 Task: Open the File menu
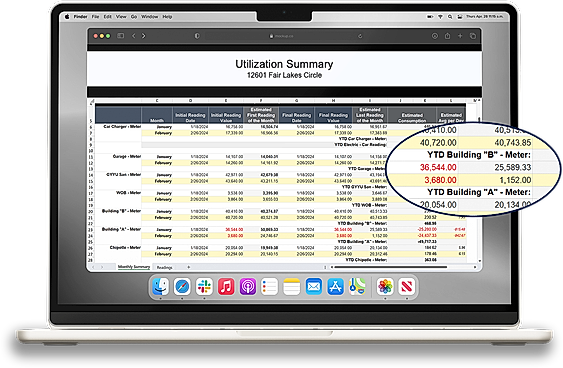pos(95,17)
